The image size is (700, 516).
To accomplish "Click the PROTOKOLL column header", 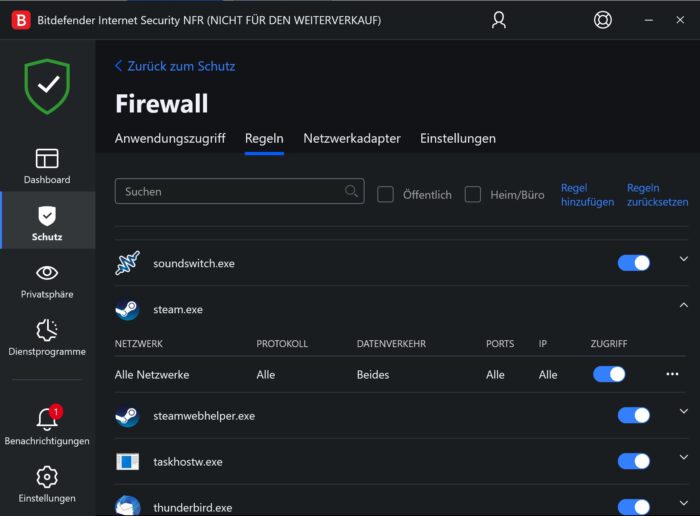I will pos(282,344).
